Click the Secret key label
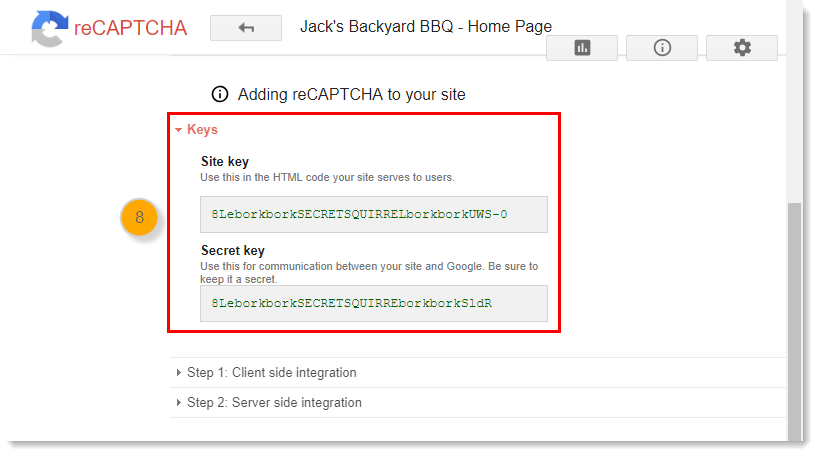Viewport: 818px width, 456px height. (232, 250)
